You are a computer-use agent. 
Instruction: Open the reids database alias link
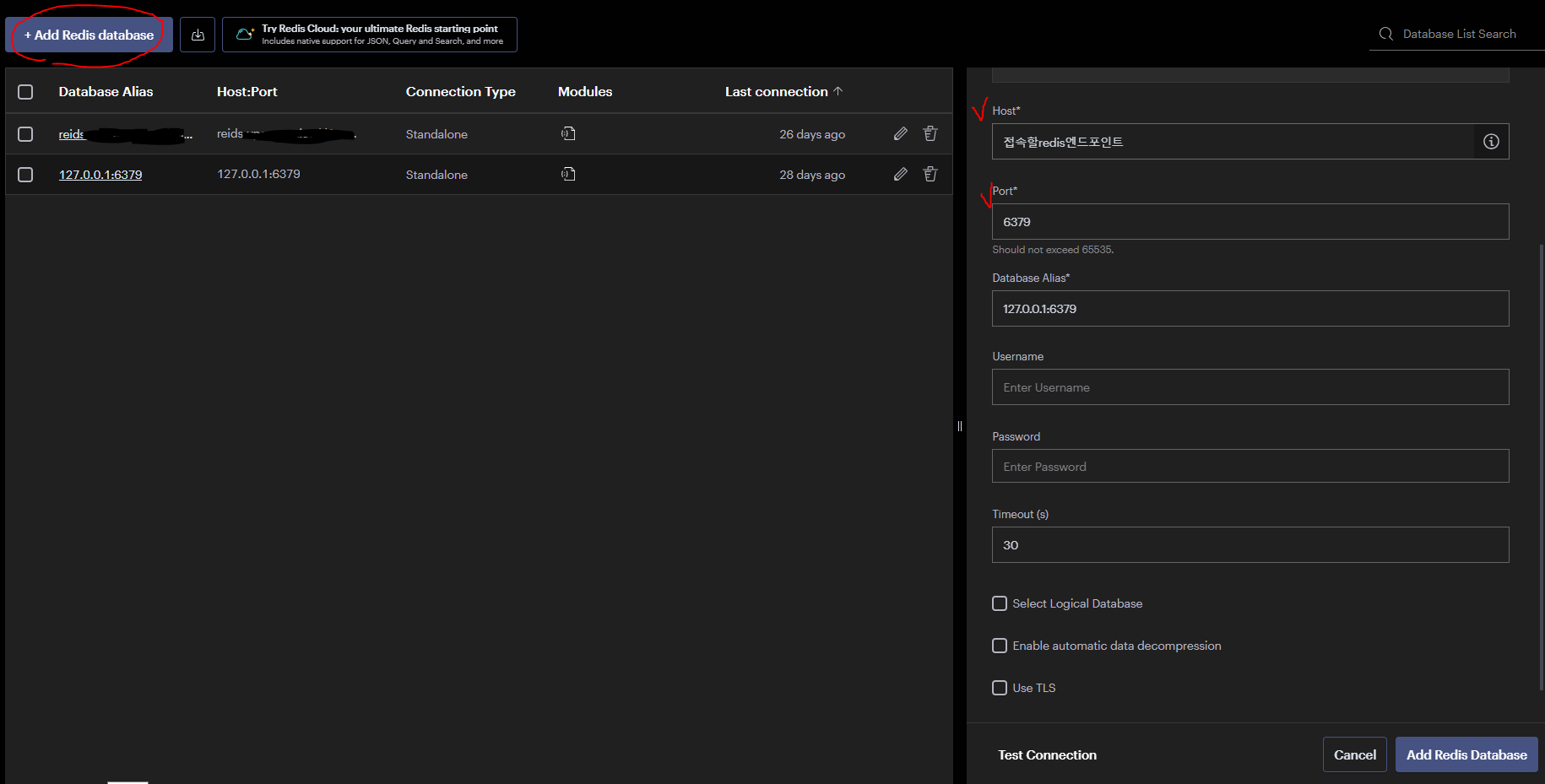coord(125,134)
